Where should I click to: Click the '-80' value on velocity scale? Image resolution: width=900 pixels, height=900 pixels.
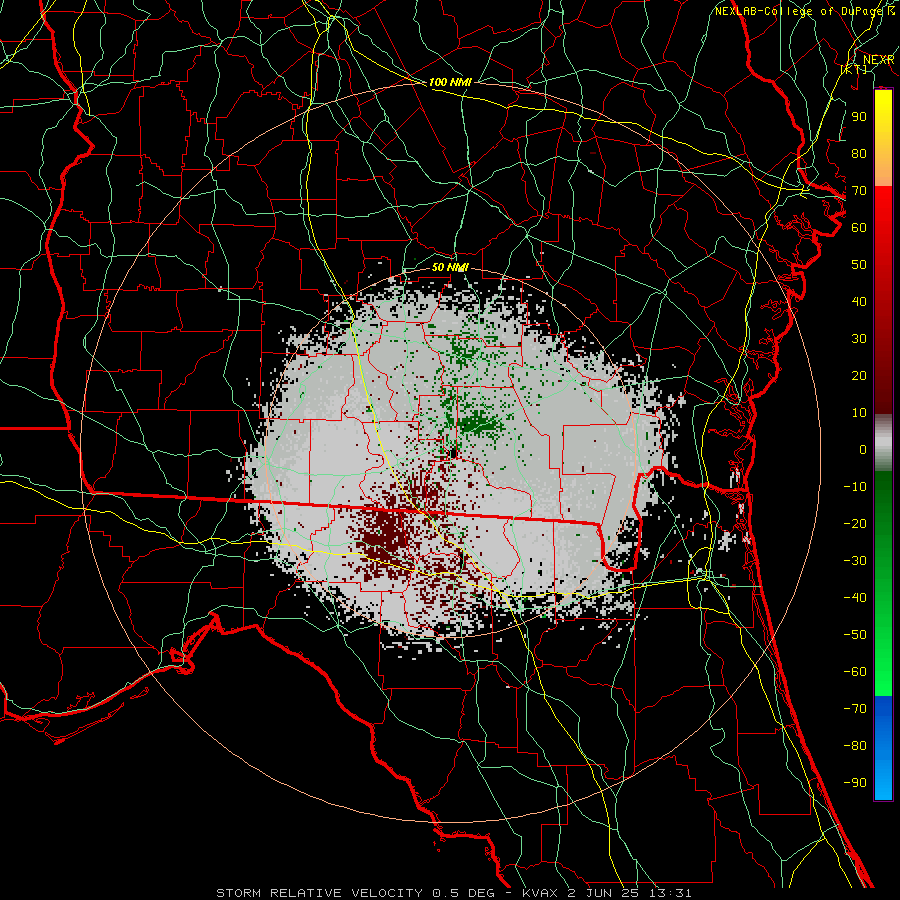click(x=855, y=746)
